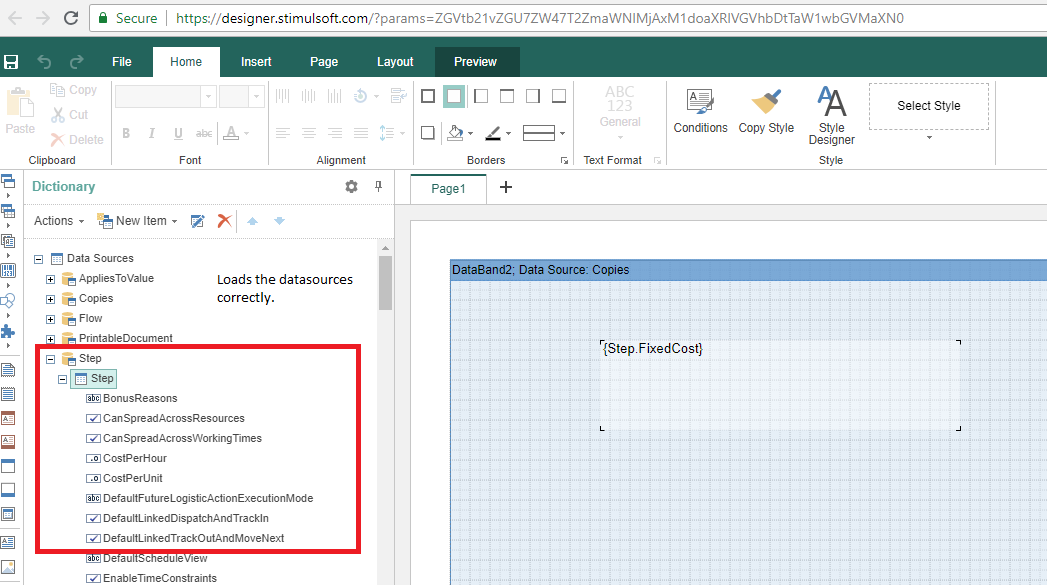This screenshot has width=1047, height=586.
Task: Toggle the shadow border icon
Action: click(x=428, y=133)
